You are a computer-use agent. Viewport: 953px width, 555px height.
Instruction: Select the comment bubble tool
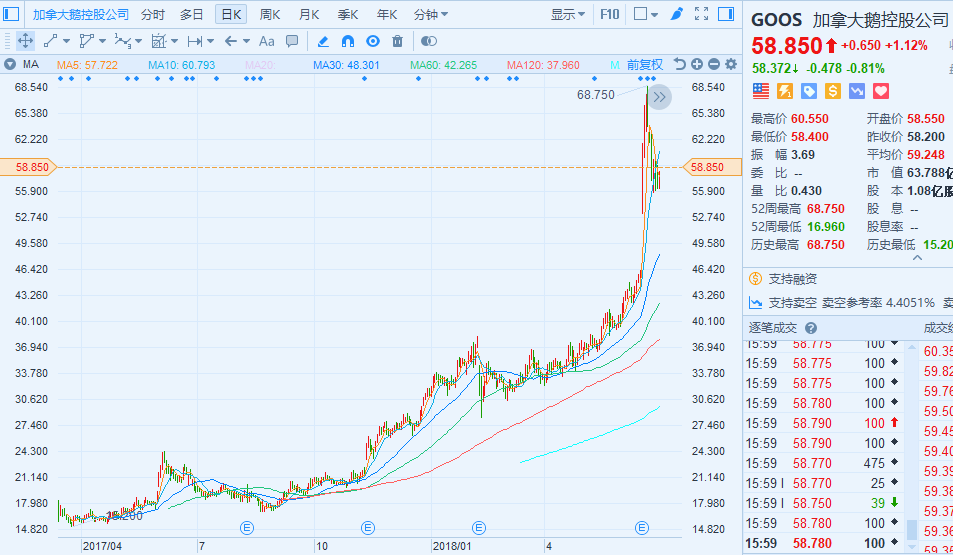[292, 41]
